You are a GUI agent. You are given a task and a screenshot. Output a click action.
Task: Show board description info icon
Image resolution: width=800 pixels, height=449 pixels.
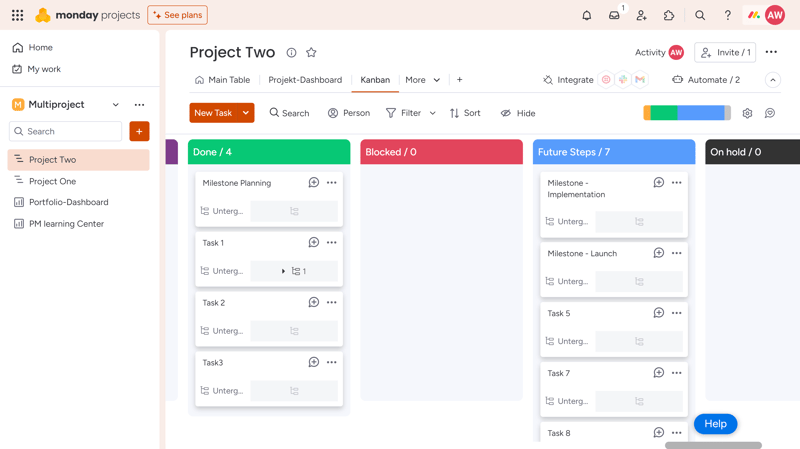pyautogui.click(x=291, y=53)
